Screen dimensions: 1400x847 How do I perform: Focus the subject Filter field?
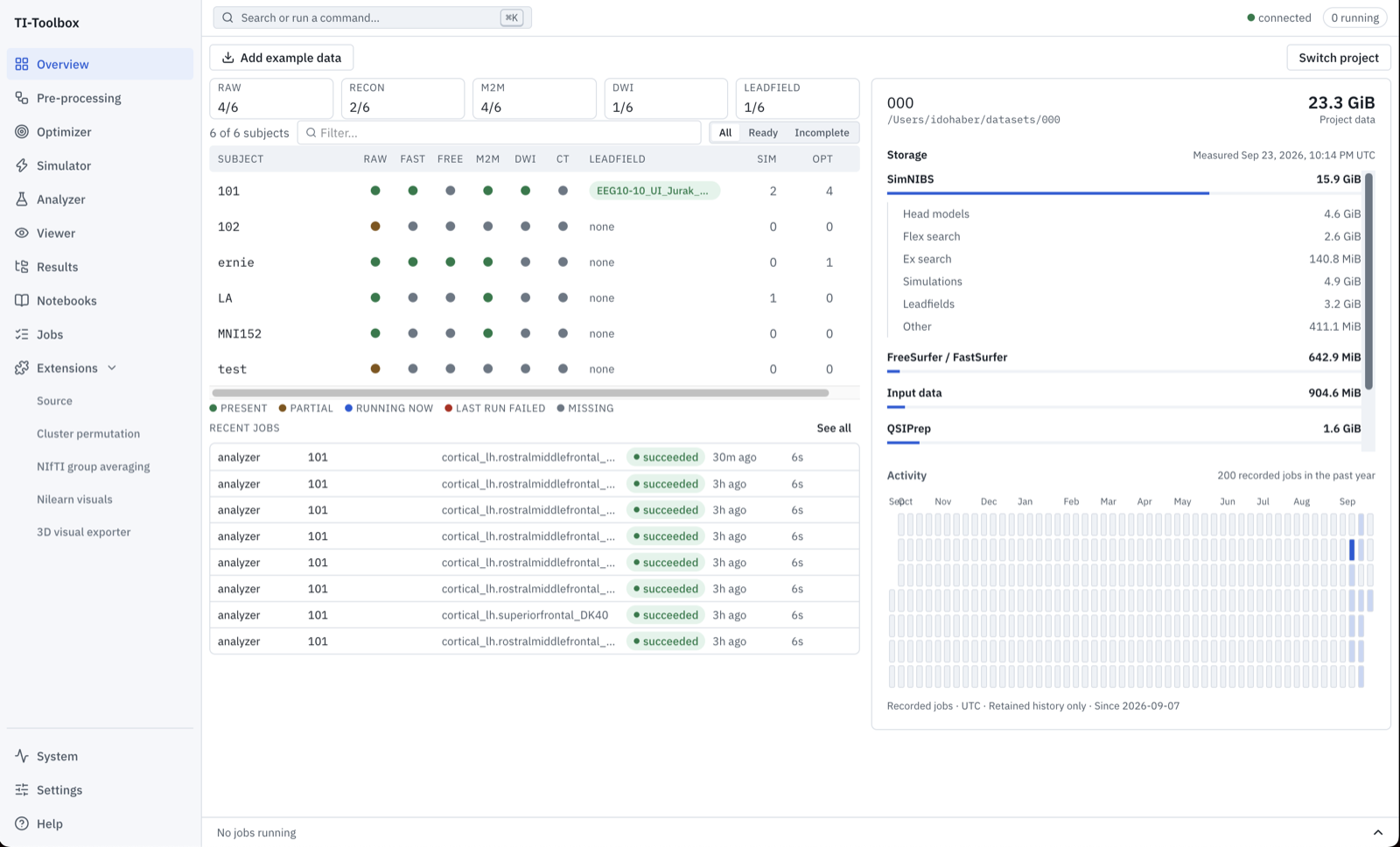tap(500, 133)
